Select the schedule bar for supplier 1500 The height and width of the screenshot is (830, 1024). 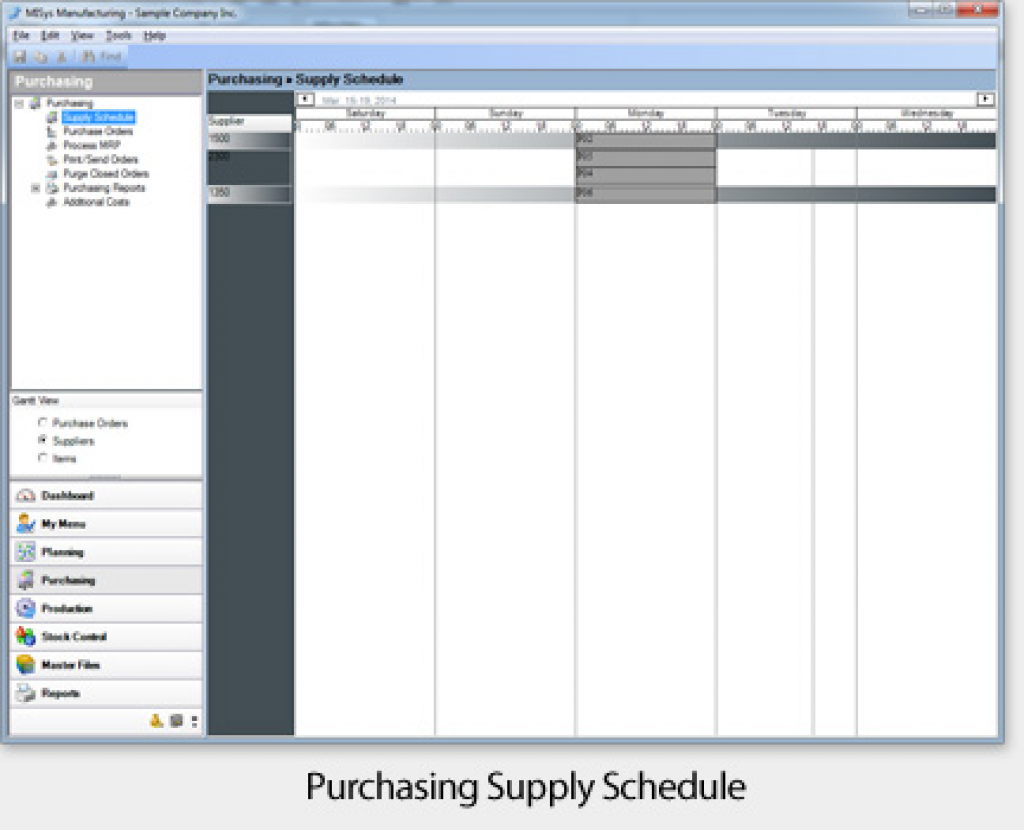[x=645, y=139]
